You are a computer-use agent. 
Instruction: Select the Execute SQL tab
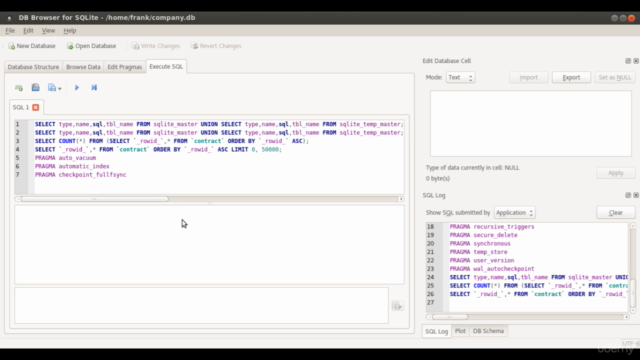(x=166, y=67)
